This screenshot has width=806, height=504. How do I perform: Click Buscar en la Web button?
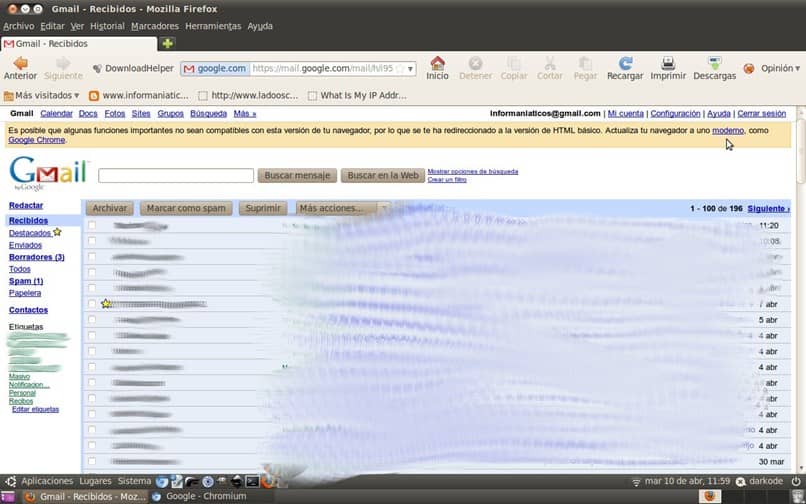coord(383,175)
